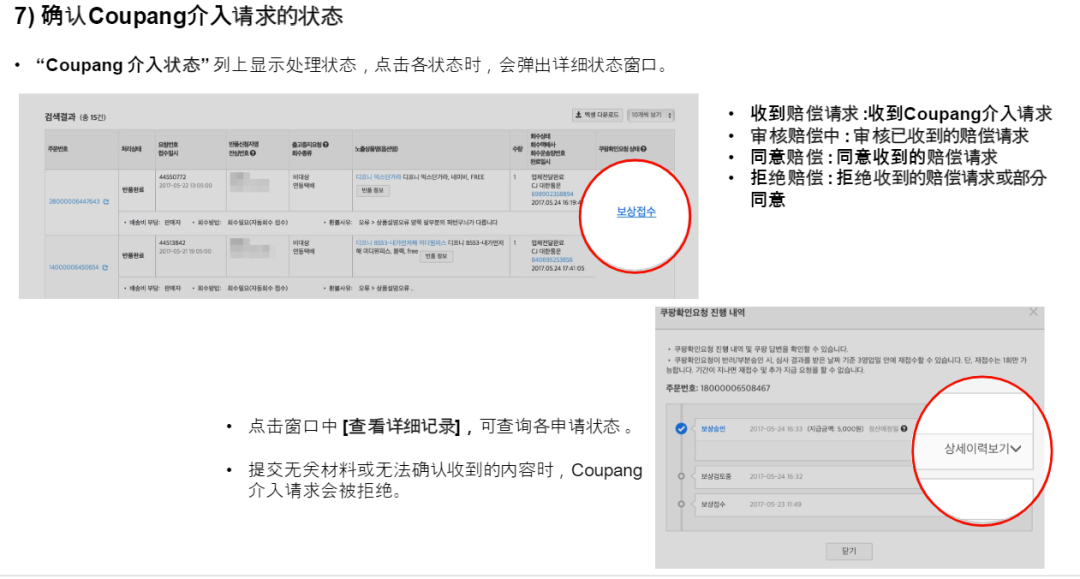This screenshot has height=579, width=1080.
Task: Click the blue checkmark on 보상승인 step
Action: point(680,427)
